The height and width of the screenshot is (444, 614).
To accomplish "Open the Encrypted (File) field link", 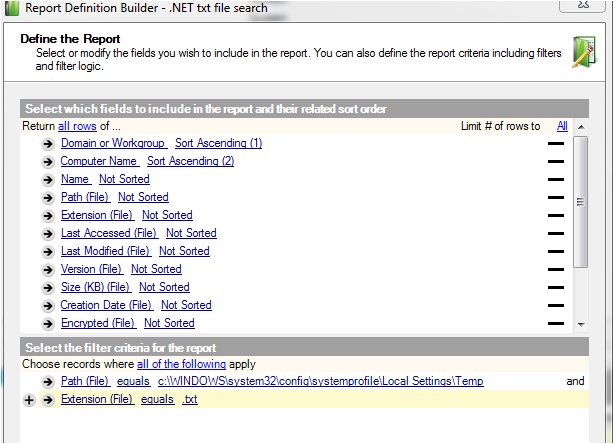I will point(99,323).
